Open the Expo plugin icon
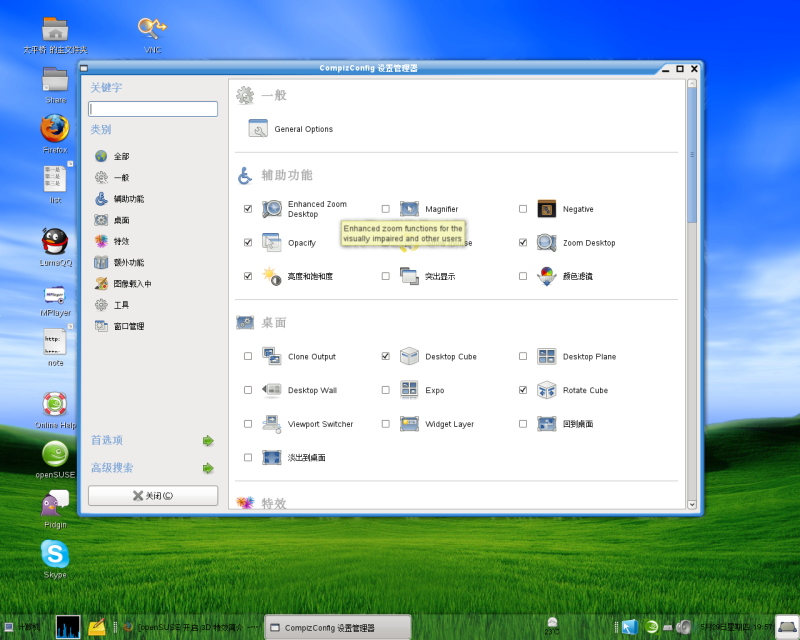This screenshot has height=640, width=800. tap(409, 390)
